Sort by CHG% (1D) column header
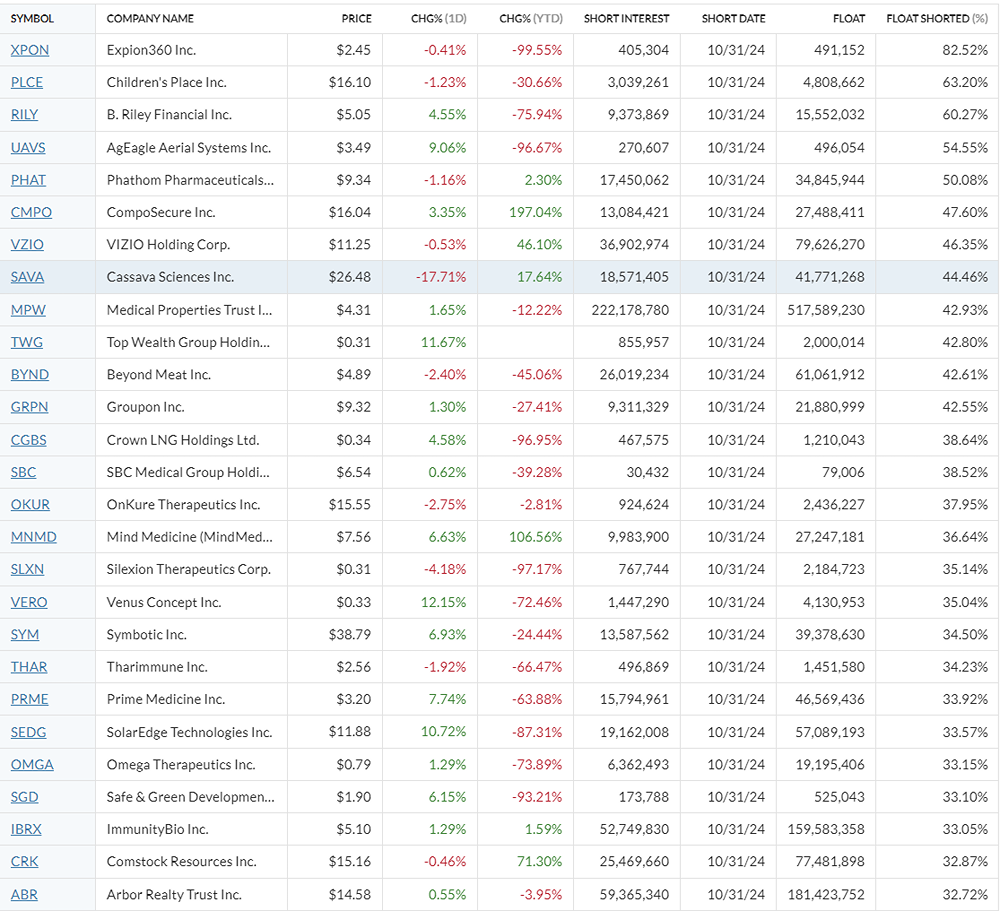This screenshot has width=1000, height=911. [x=439, y=19]
